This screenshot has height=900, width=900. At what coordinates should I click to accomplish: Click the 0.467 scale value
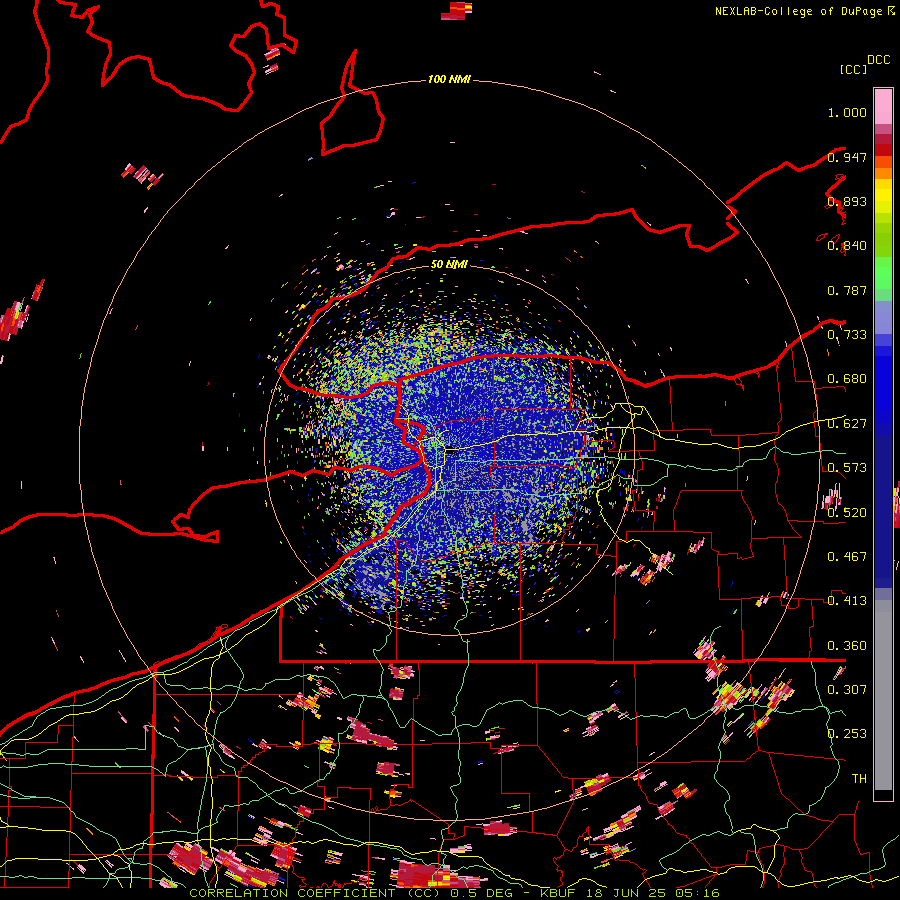coord(847,557)
